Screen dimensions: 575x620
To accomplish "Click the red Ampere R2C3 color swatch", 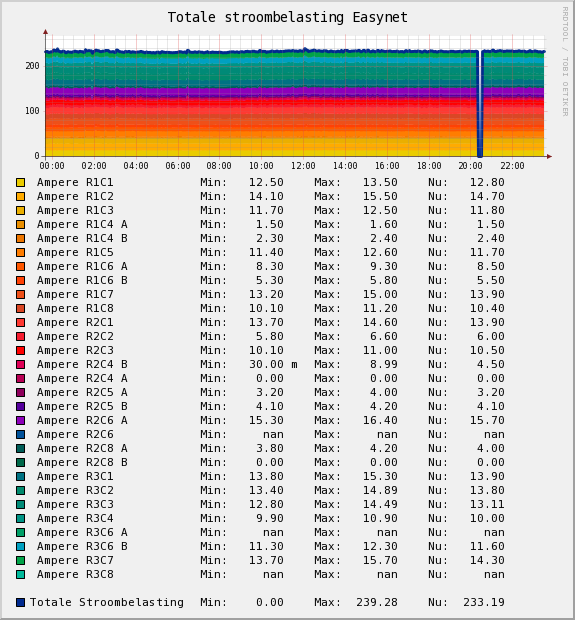I will pyautogui.click(x=21, y=350).
